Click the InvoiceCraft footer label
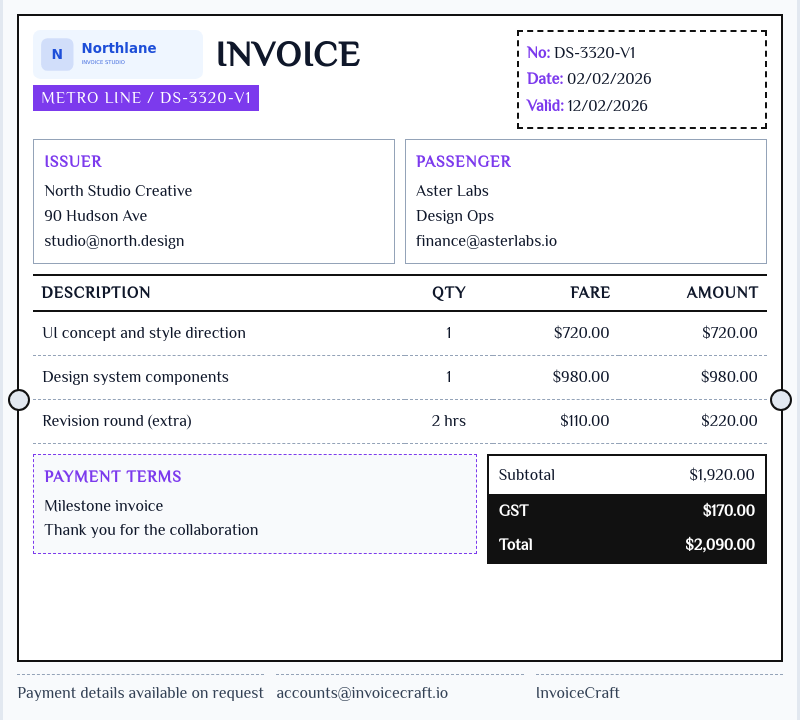 [x=578, y=693]
